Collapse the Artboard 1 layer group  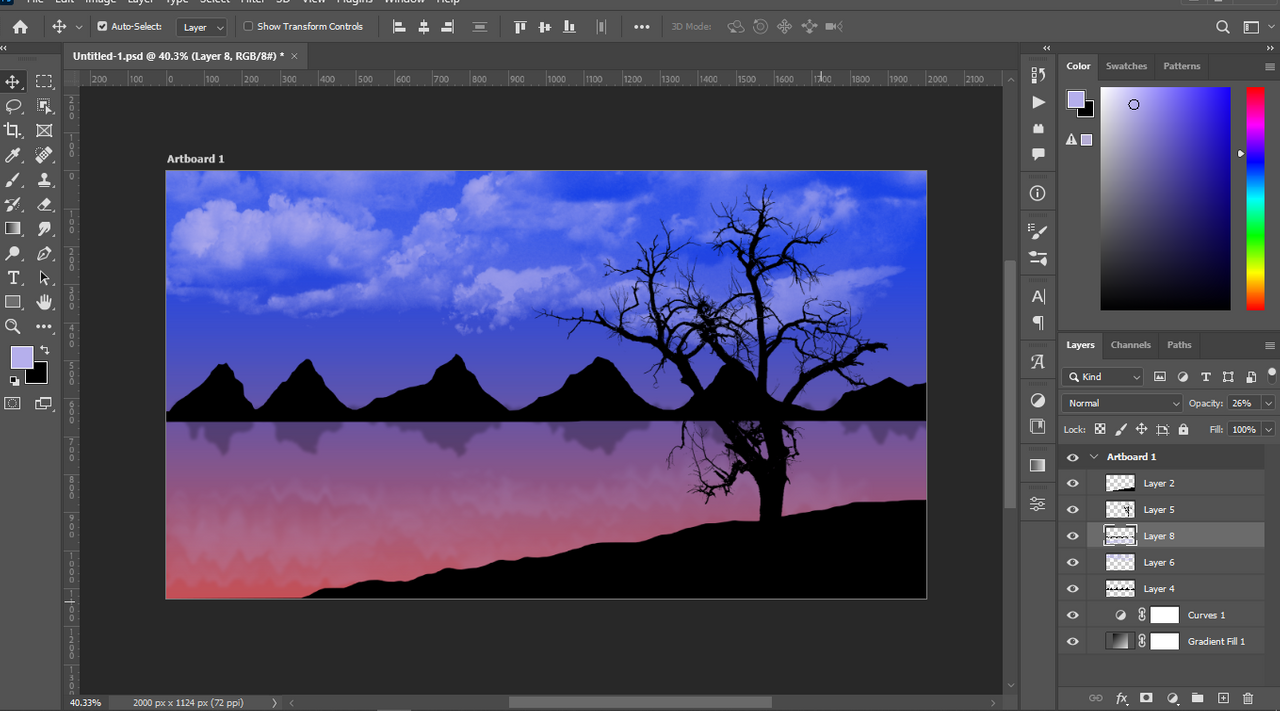[x=1094, y=457]
